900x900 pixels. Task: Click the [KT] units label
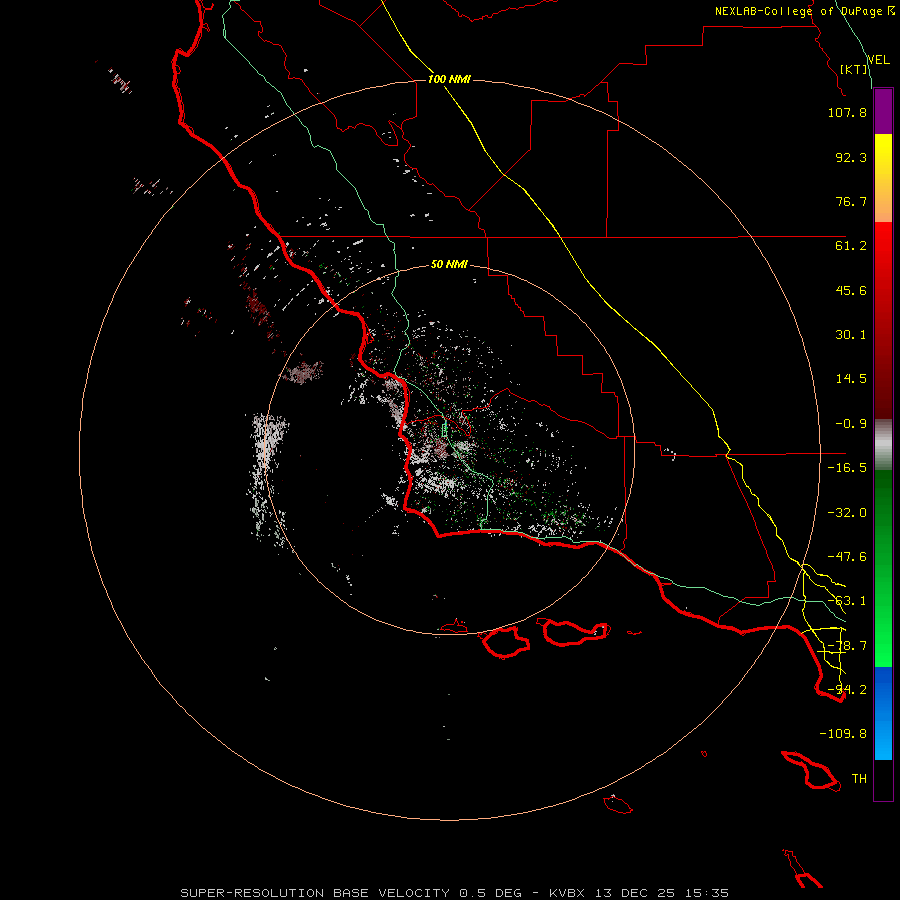(854, 69)
